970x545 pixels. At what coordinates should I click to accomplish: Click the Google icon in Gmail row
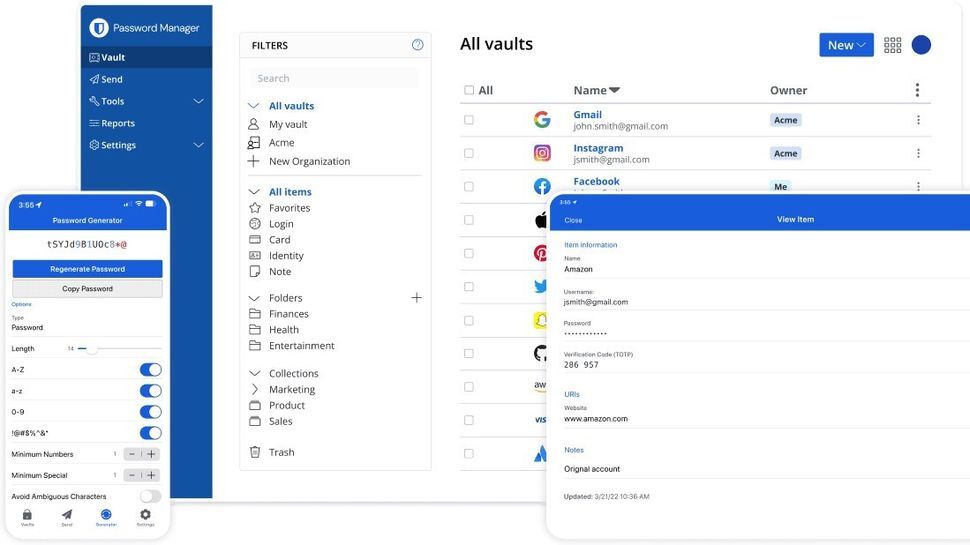542,119
